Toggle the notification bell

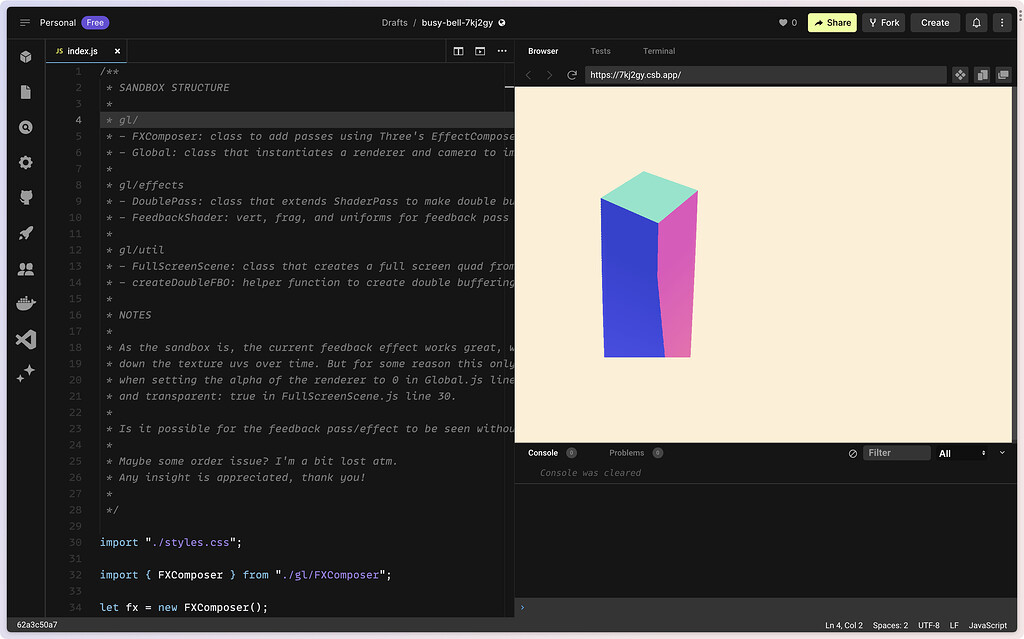tap(976, 22)
